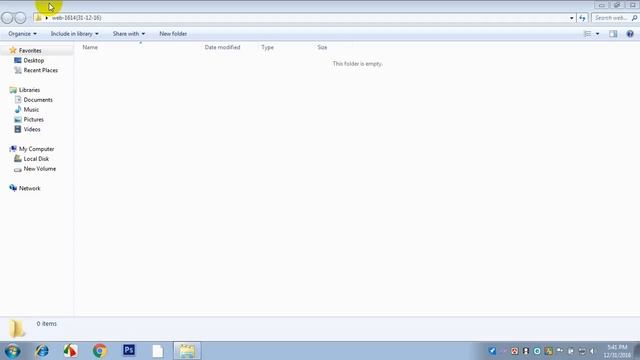
Task: Open Help with question mark icon
Action: coord(630,34)
